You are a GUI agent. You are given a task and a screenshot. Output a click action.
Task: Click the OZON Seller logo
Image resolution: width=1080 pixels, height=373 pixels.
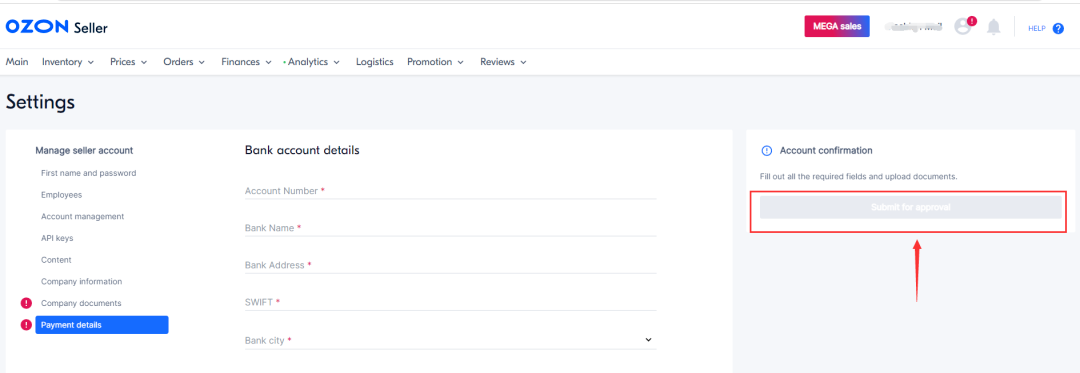point(56,28)
